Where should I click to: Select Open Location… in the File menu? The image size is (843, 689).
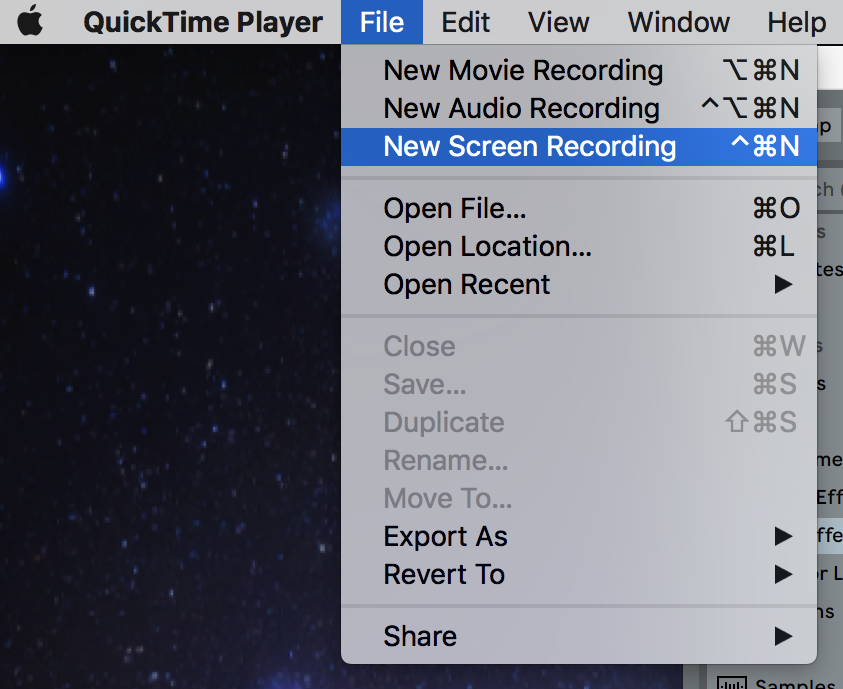(x=578, y=247)
